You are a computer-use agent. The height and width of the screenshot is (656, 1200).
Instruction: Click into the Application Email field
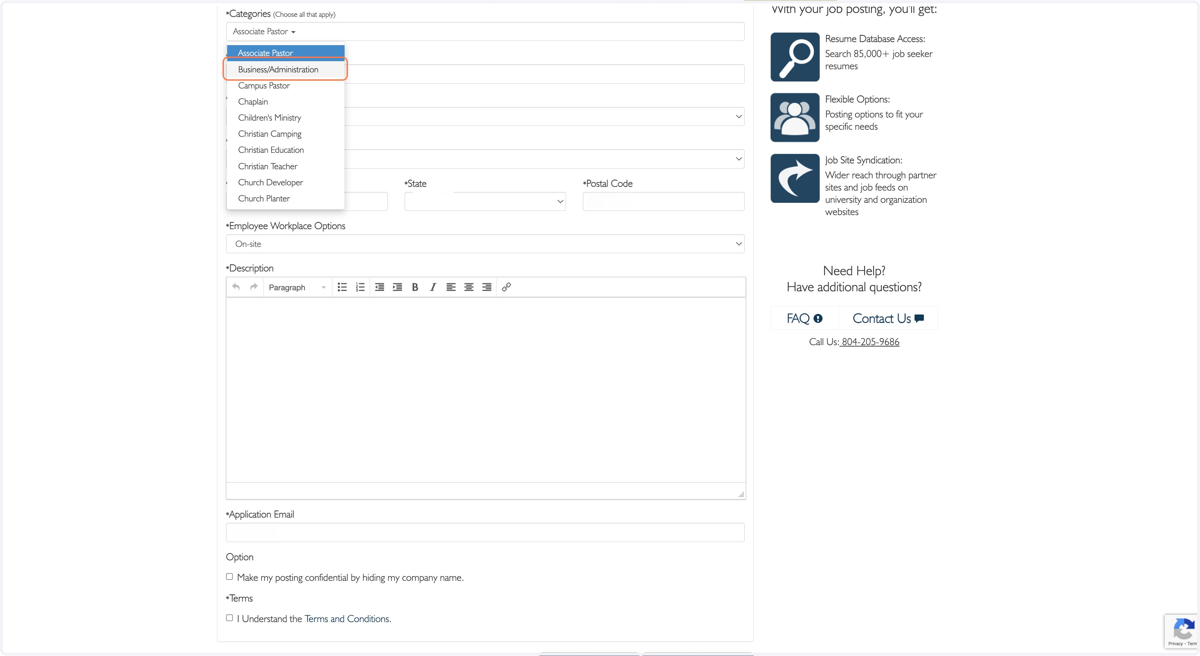click(x=485, y=532)
